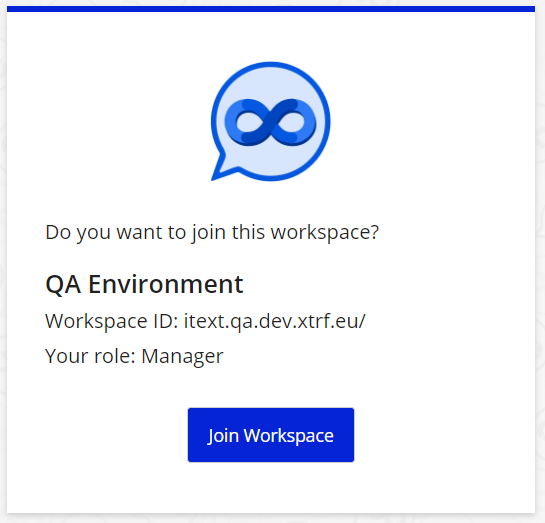Click the left loop of the infinity symbol
Screen dimensions: 545x523
(x=247, y=122)
